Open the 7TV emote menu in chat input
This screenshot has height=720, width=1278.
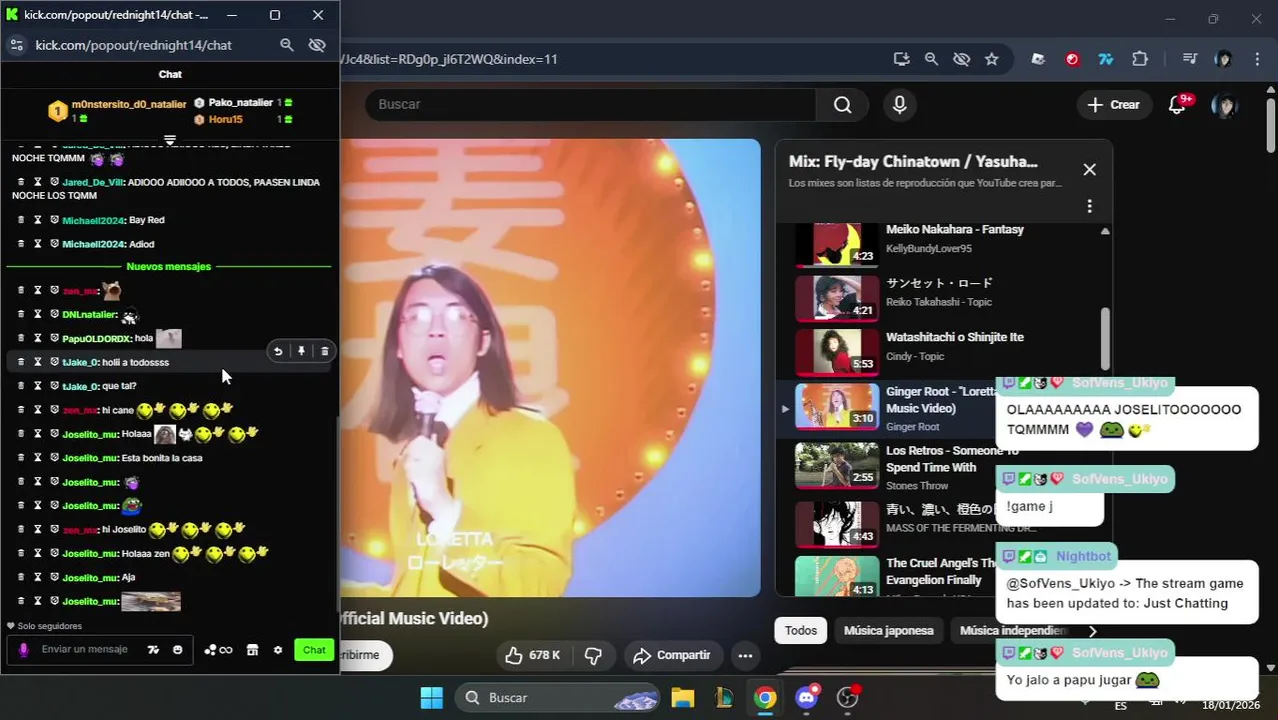pyautogui.click(x=153, y=650)
